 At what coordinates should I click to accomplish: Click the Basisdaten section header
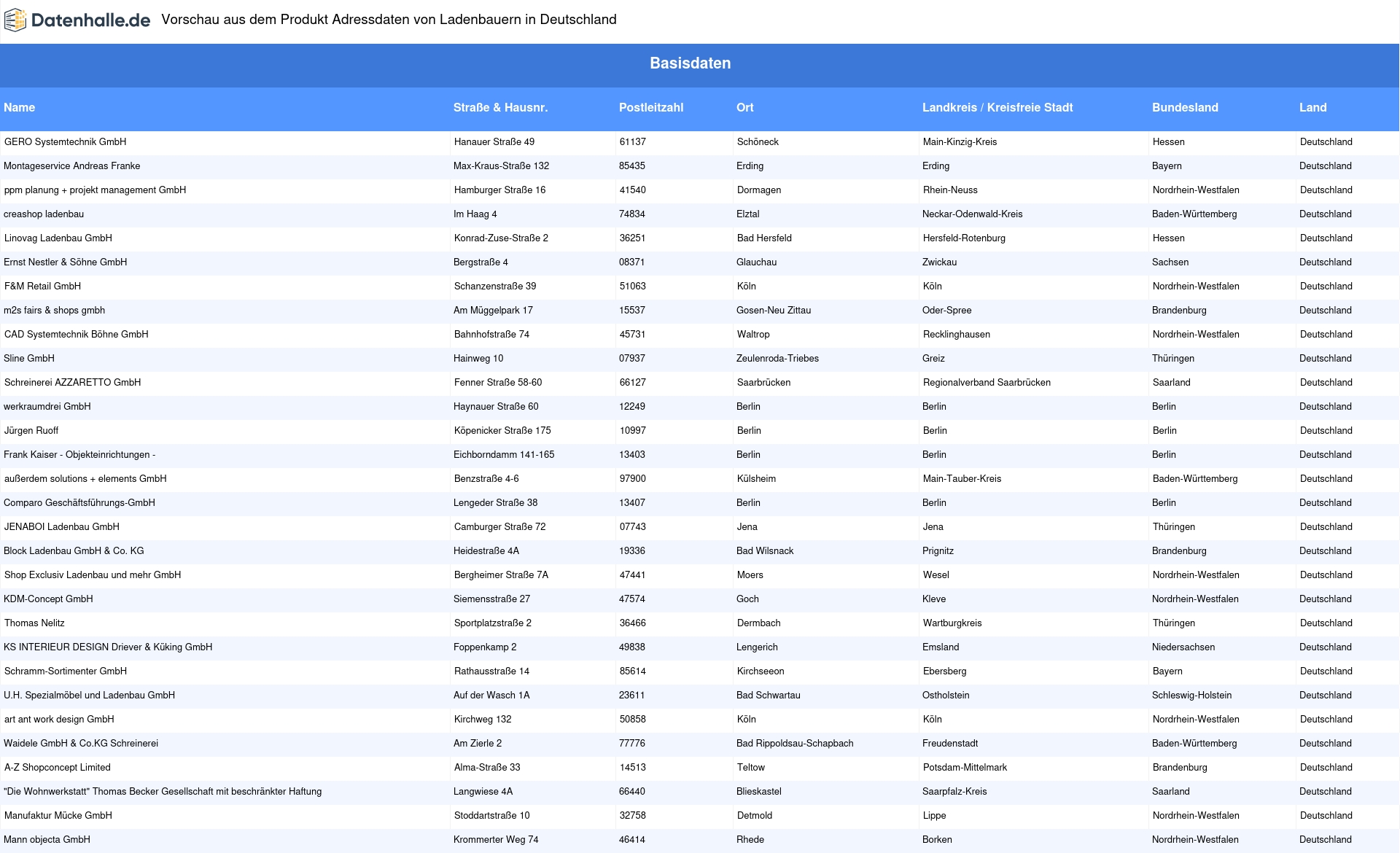point(690,63)
